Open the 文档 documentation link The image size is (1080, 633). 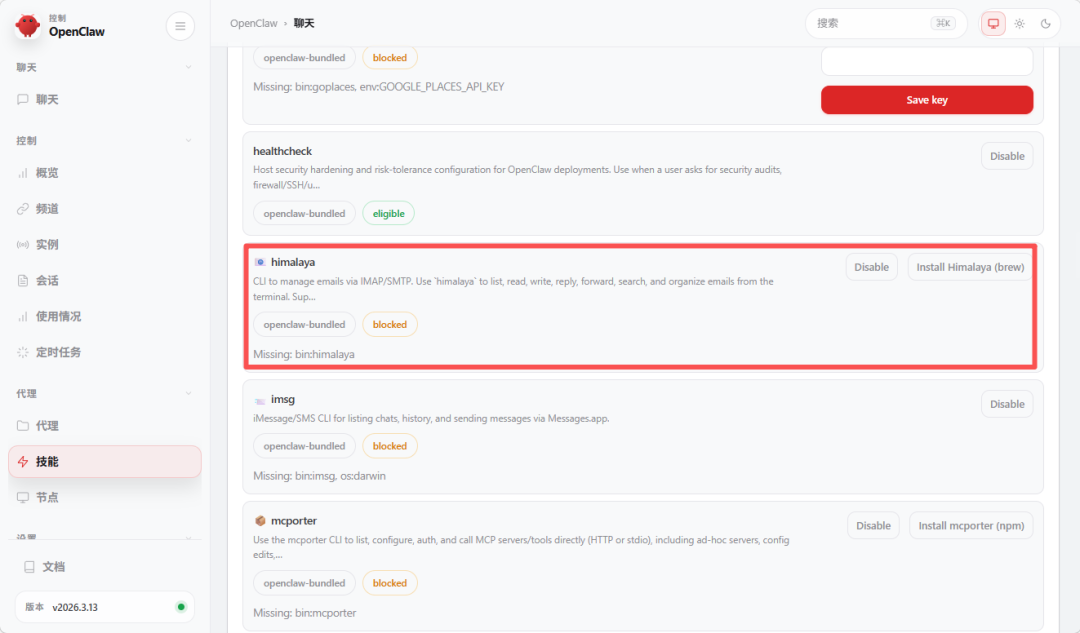105,567
